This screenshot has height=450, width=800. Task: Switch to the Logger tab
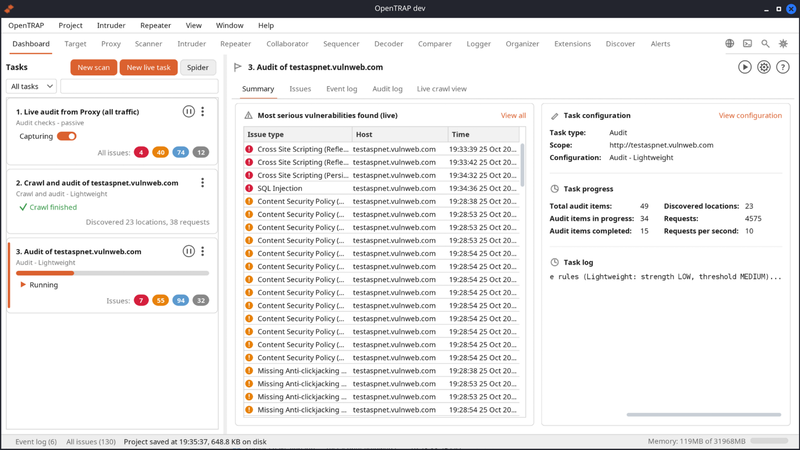point(479,44)
